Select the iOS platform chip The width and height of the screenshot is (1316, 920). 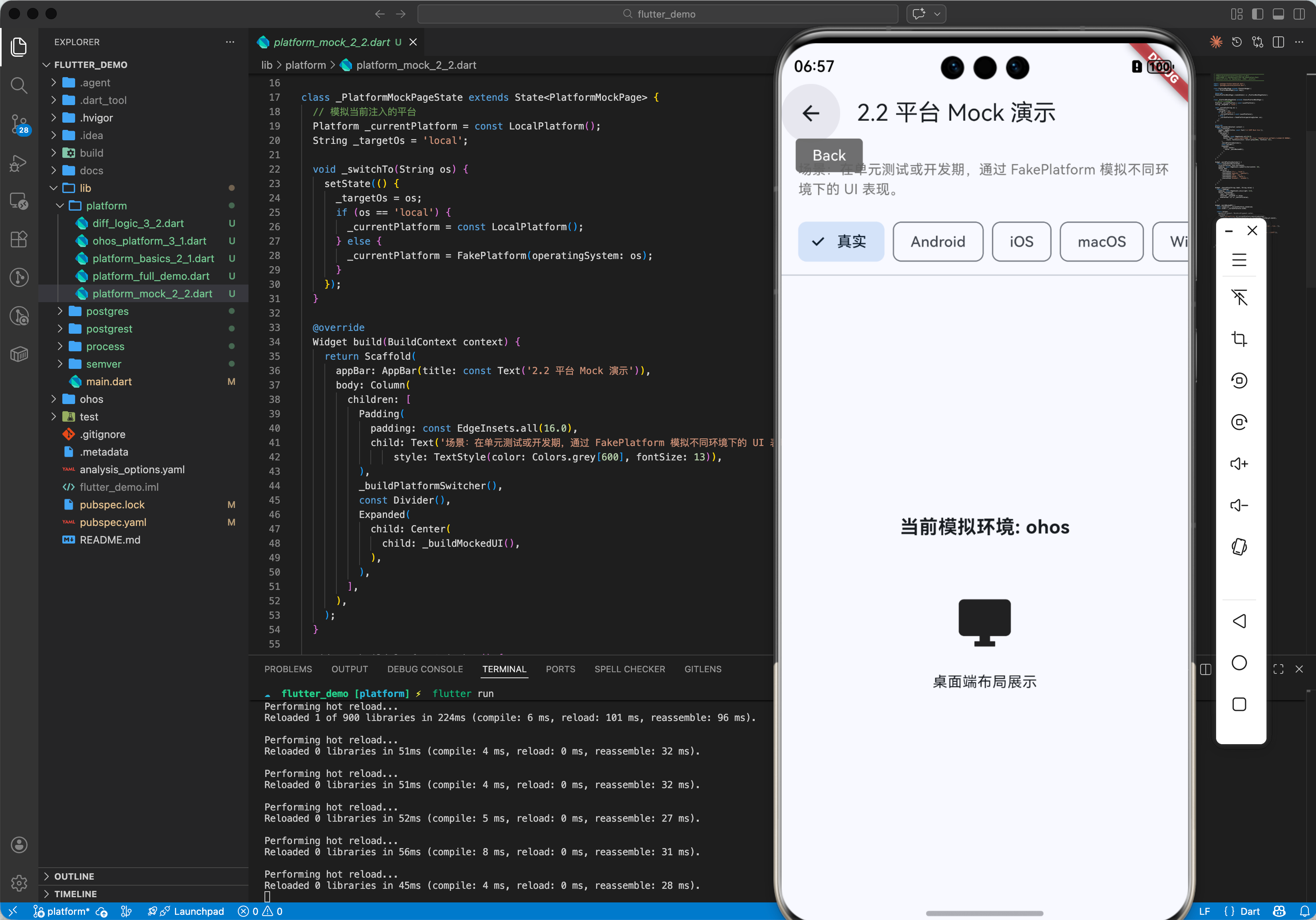pyautogui.click(x=1021, y=241)
